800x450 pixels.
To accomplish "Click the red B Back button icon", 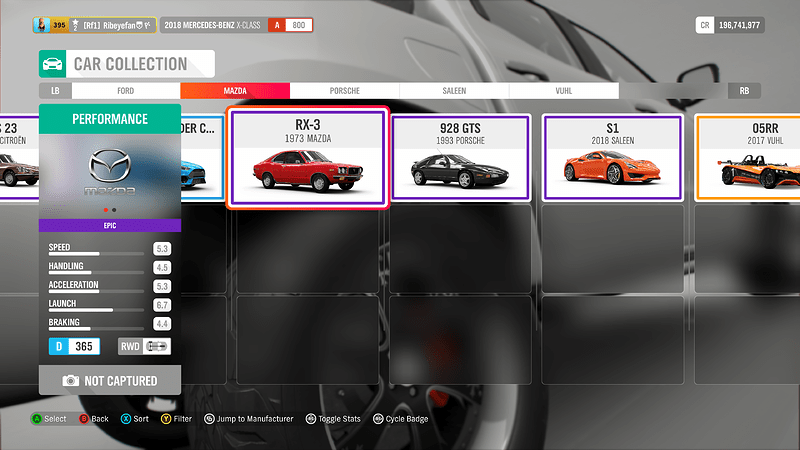I will (x=84, y=419).
